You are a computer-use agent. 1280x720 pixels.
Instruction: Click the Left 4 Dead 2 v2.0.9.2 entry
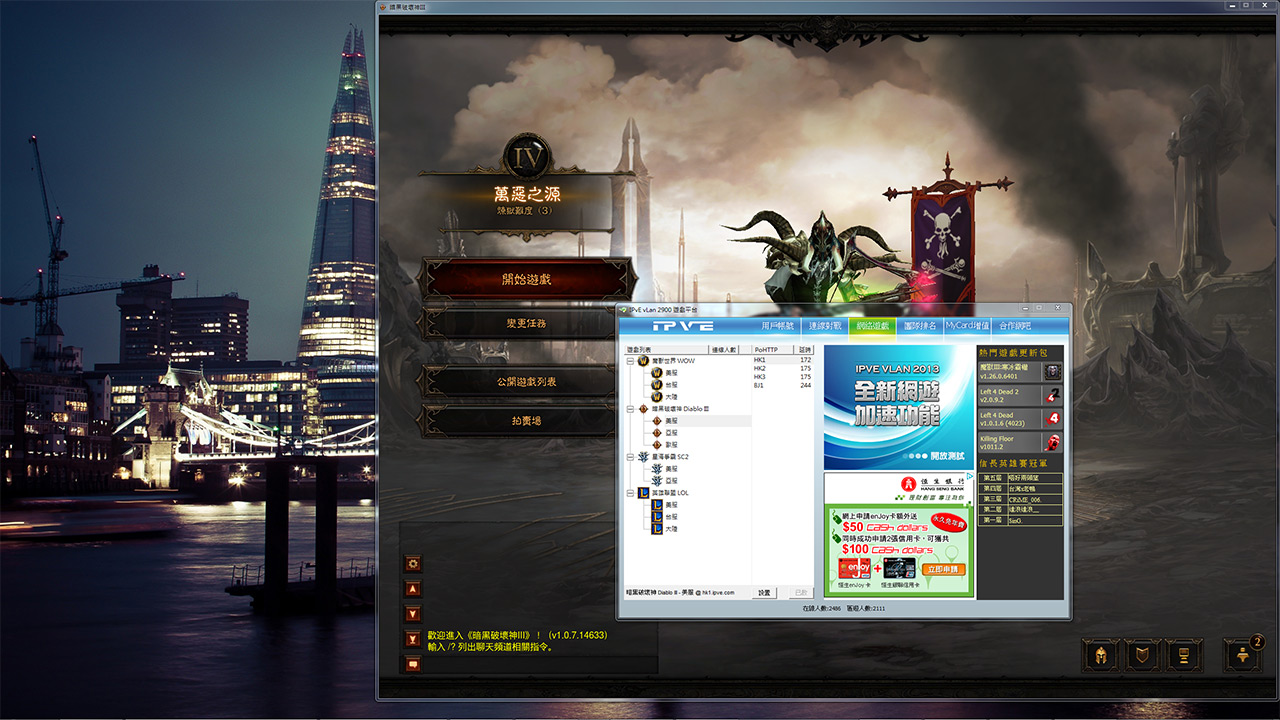click(x=1020, y=395)
